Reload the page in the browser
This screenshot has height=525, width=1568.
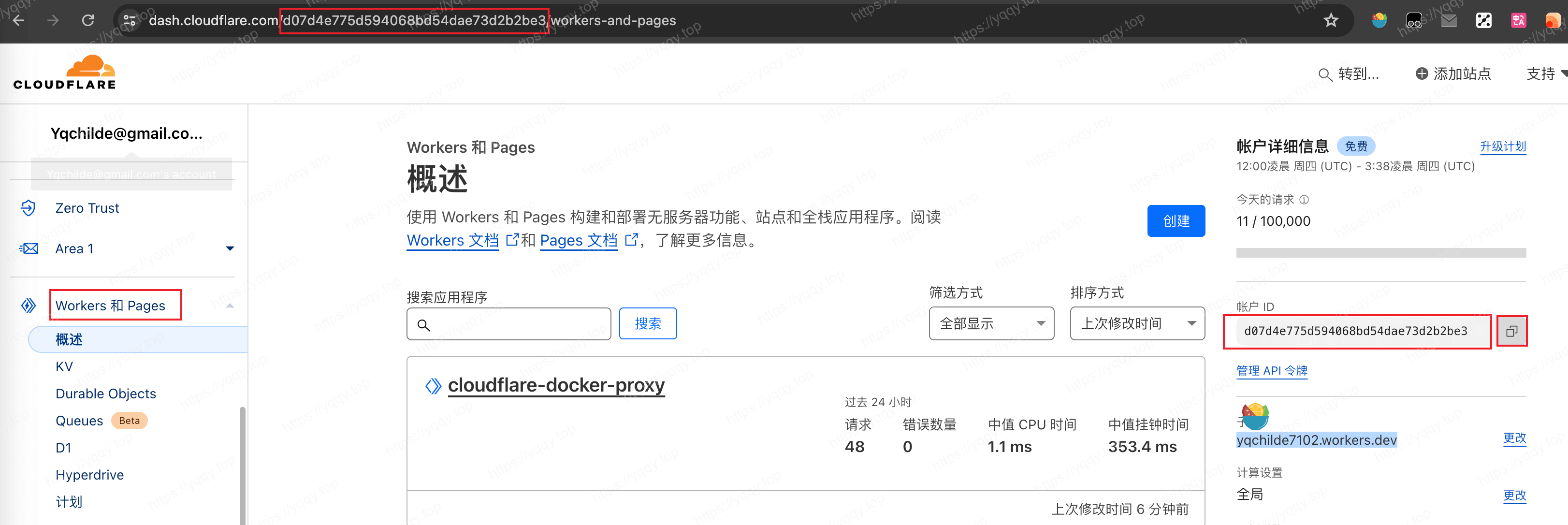pos(87,21)
